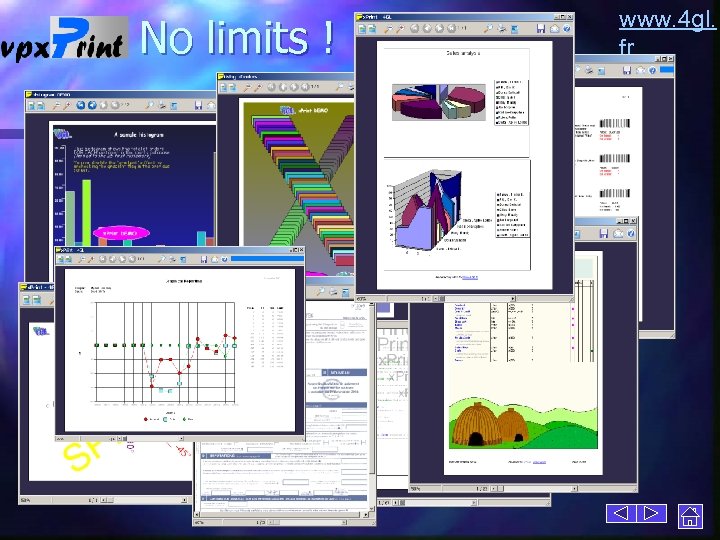Go to previous page in histogram window

[x=92, y=106]
